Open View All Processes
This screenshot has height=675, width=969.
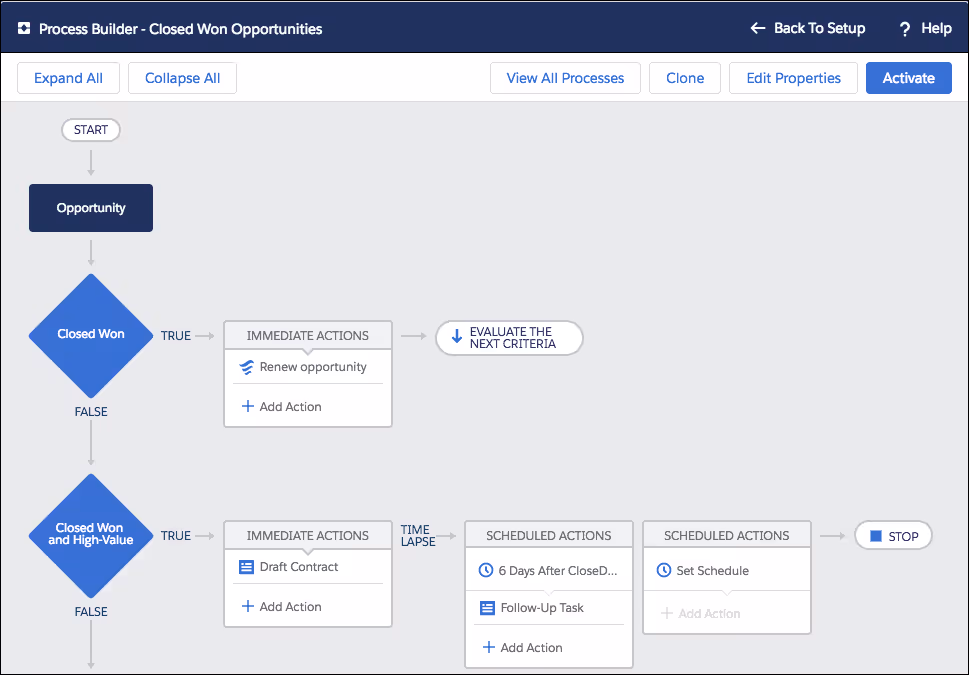[x=565, y=78]
